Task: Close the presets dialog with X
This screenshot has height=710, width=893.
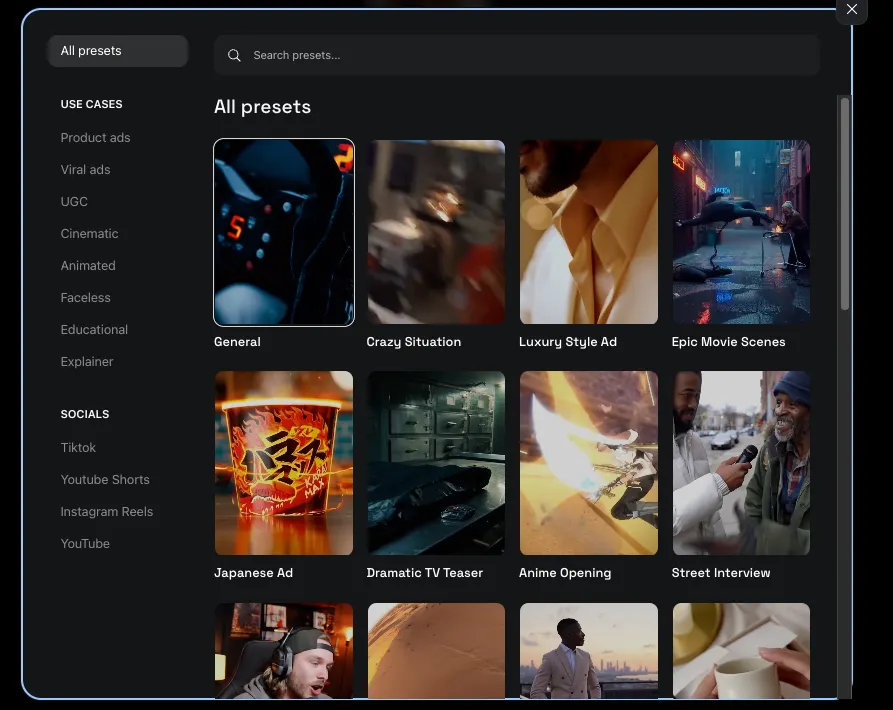Action: coord(851,10)
